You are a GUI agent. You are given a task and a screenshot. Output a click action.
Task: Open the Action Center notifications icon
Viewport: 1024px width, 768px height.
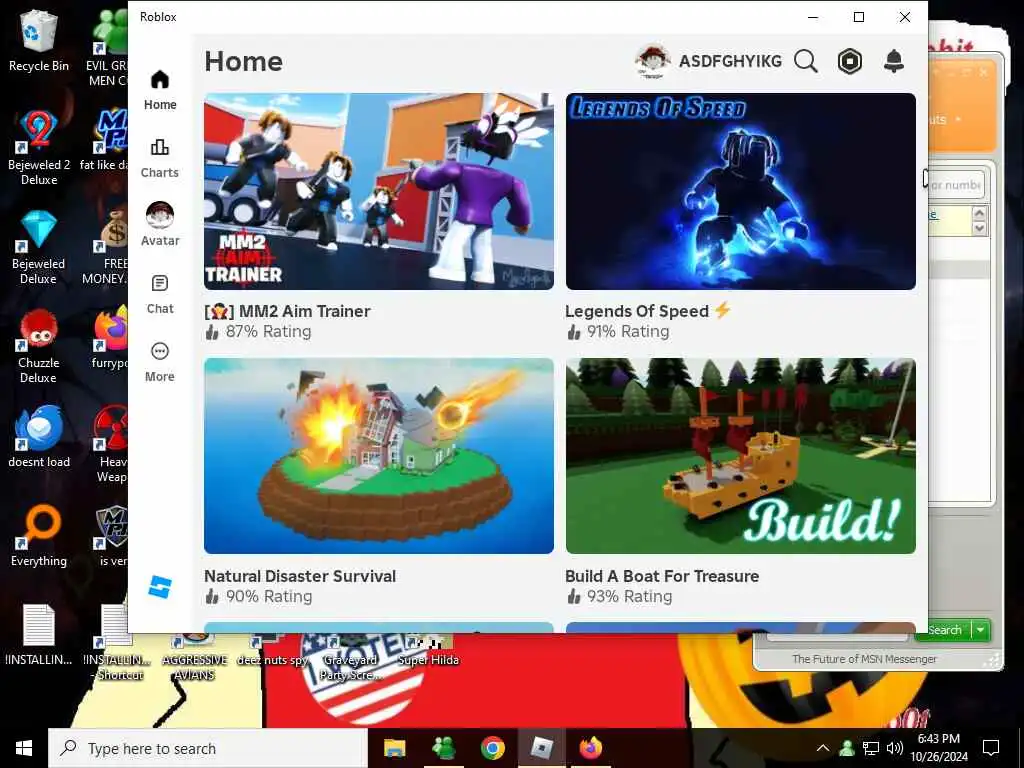click(991, 748)
